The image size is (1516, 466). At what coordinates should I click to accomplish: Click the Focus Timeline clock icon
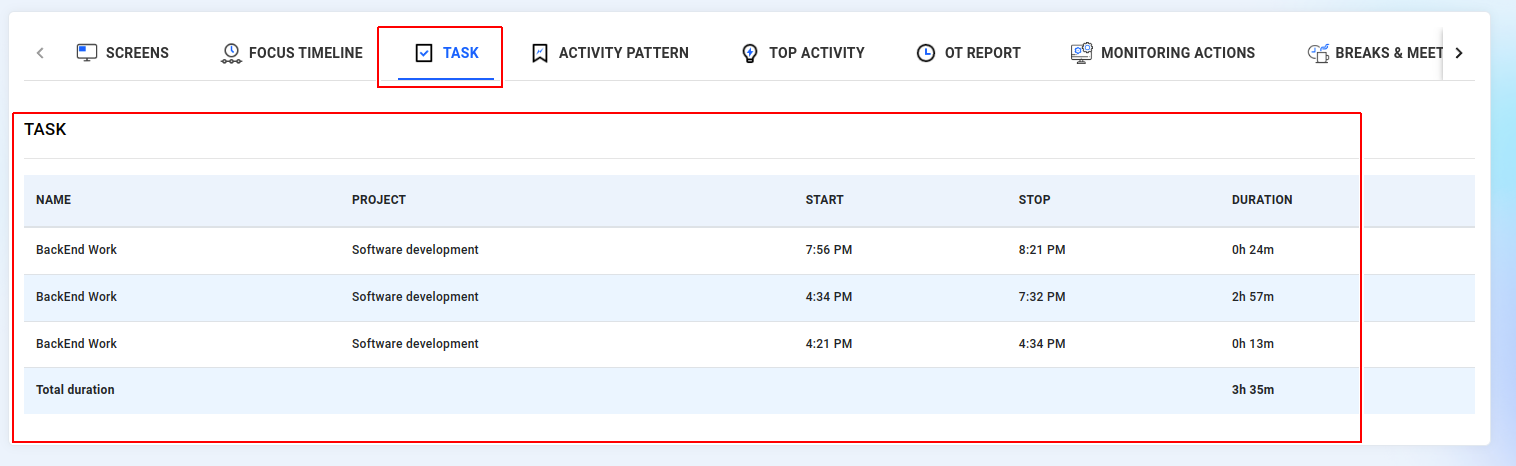(x=231, y=54)
